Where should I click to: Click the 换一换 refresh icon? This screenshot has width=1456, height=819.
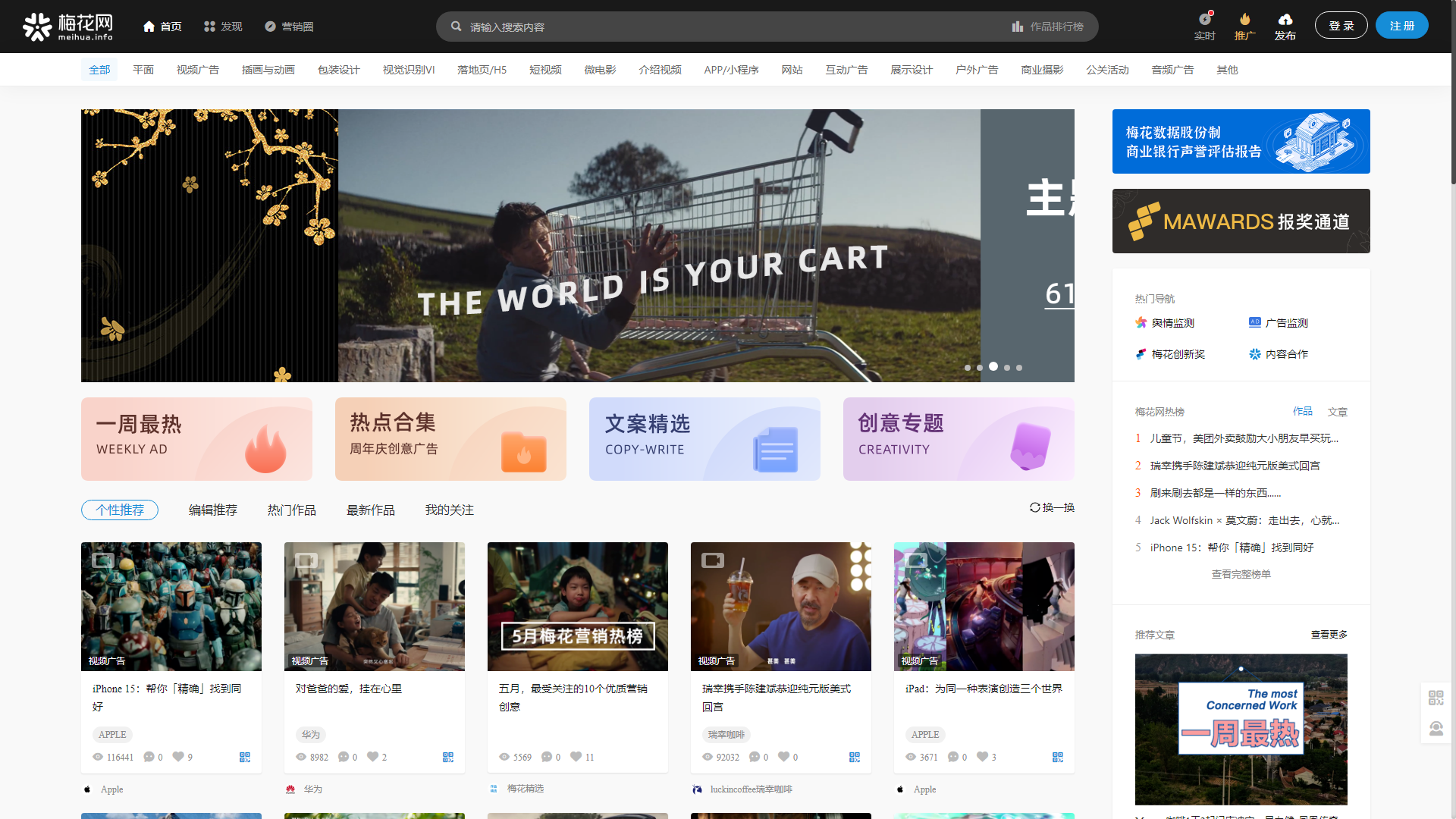[1034, 507]
